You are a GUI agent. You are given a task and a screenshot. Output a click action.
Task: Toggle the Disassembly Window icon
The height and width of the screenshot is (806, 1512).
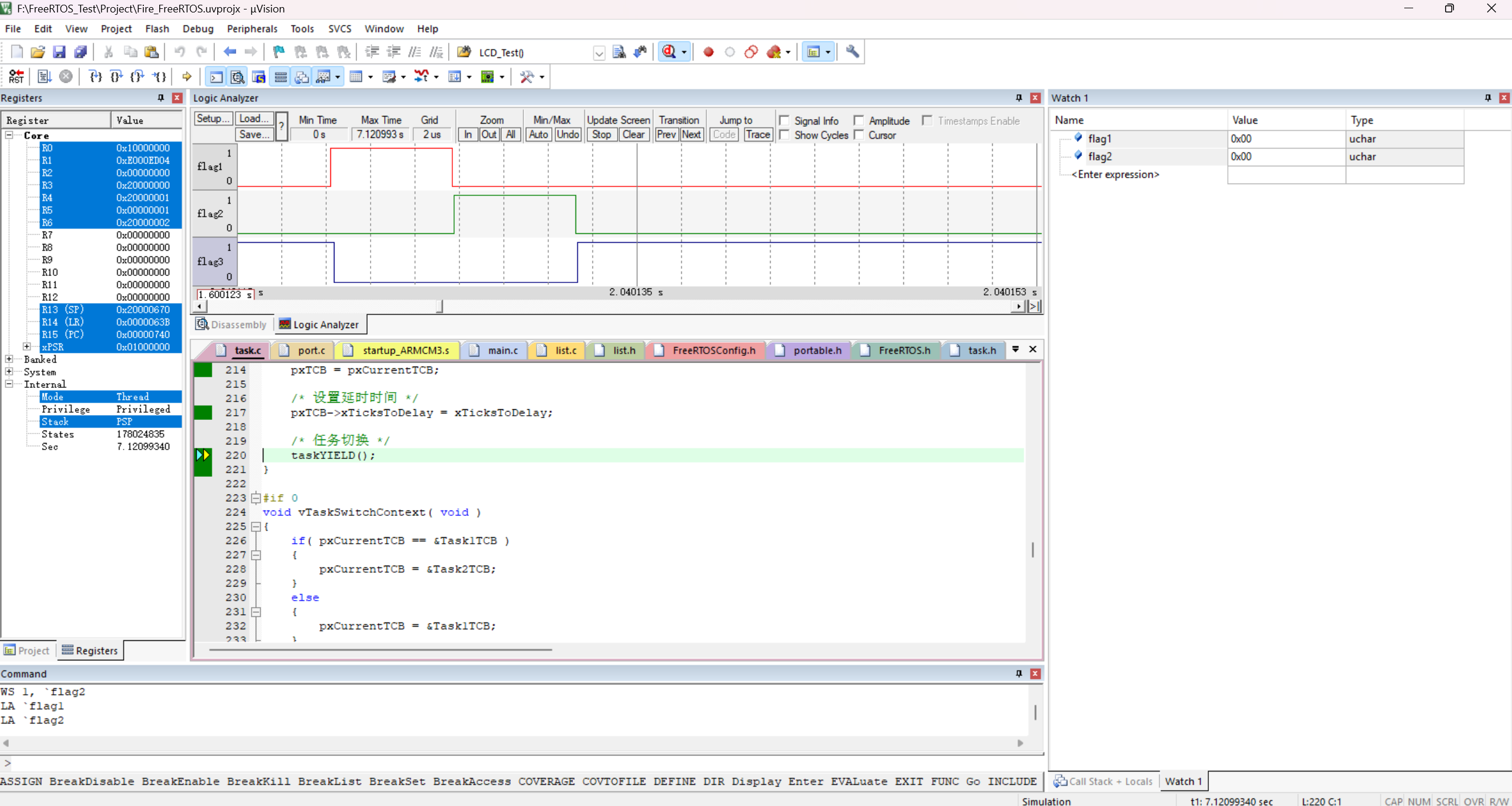(237, 76)
